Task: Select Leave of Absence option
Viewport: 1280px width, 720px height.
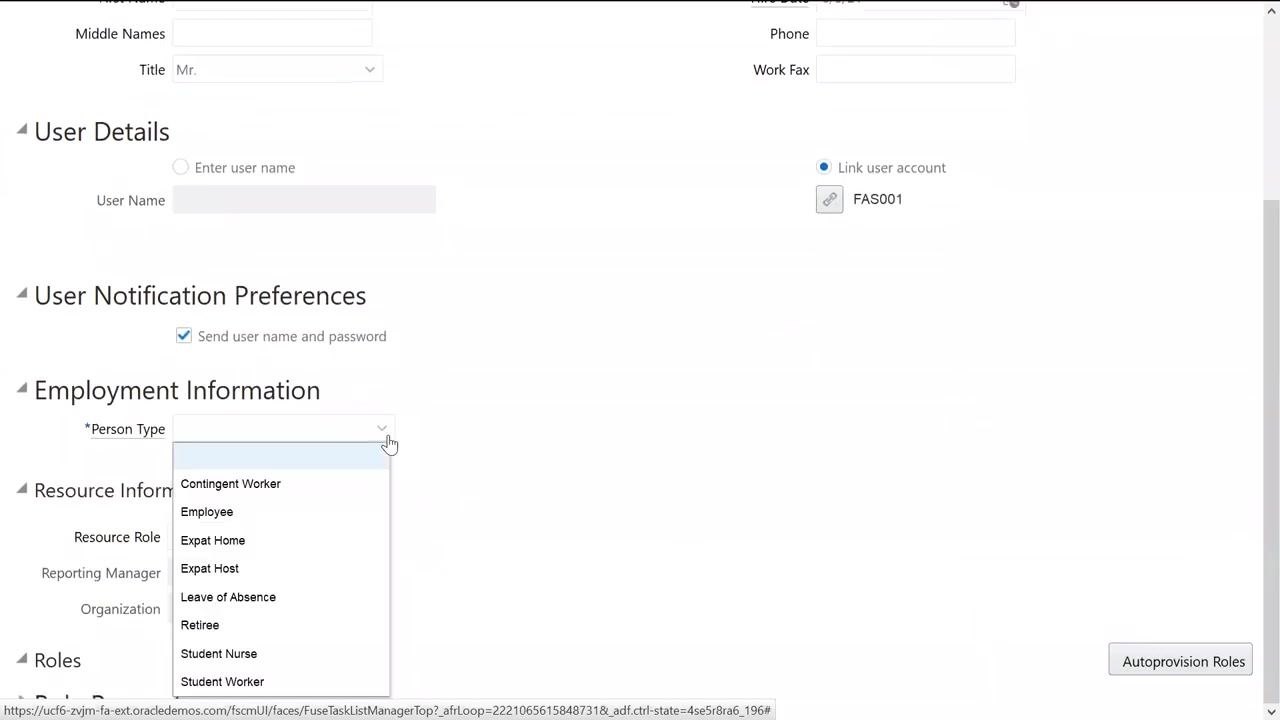Action: point(281,597)
